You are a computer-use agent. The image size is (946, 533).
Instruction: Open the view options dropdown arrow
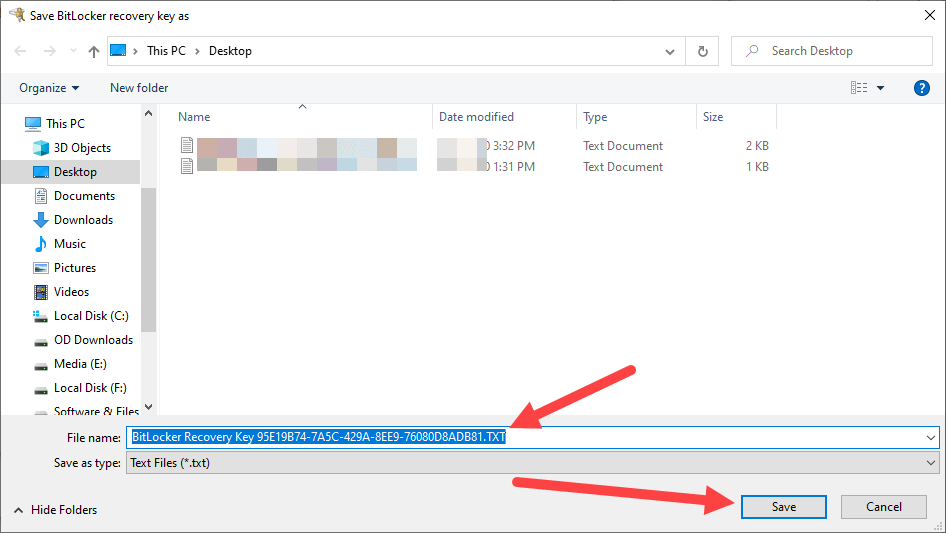coord(880,88)
